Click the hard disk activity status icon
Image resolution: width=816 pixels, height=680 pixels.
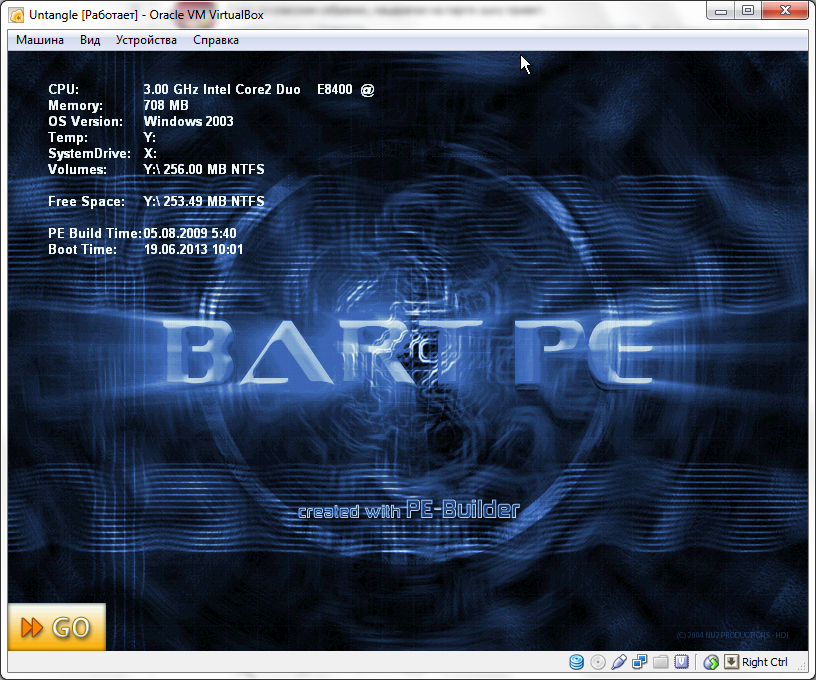tap(577, 662)
